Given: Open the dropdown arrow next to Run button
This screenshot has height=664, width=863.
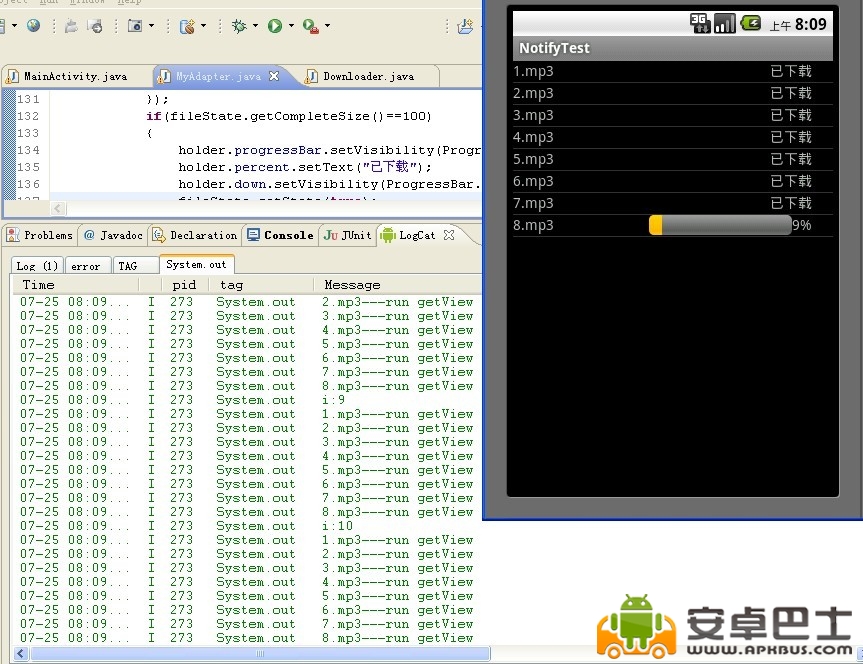Looking at the screenshot, I should click(x=291, y=26).
